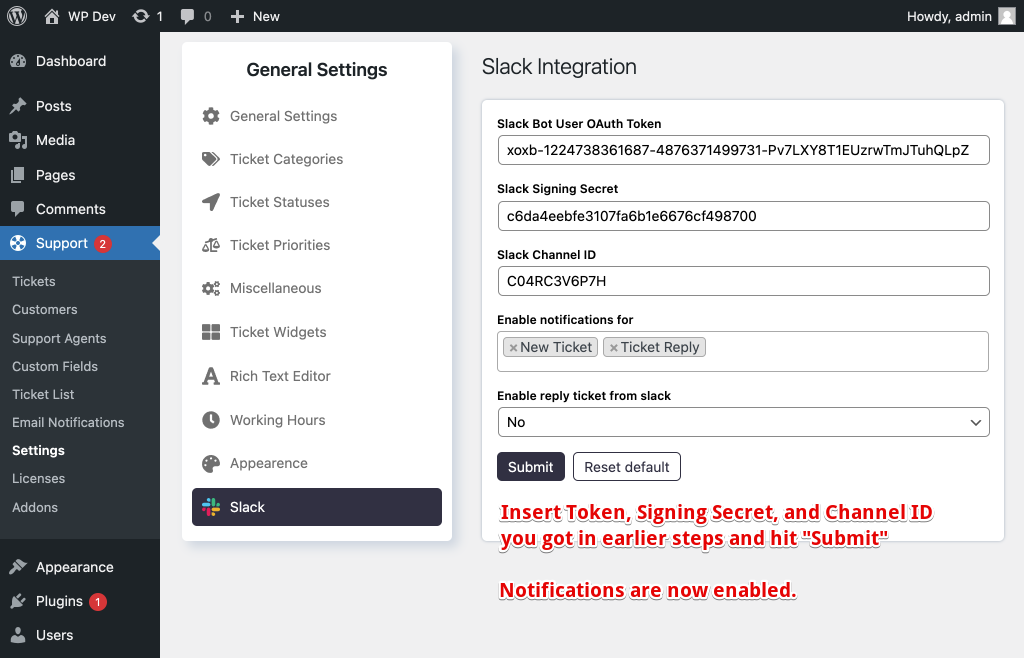The width and height of the screenshot is (1024, 658).
Task: Remove the New Ticket notification tag
Action: tap(513, 348)
